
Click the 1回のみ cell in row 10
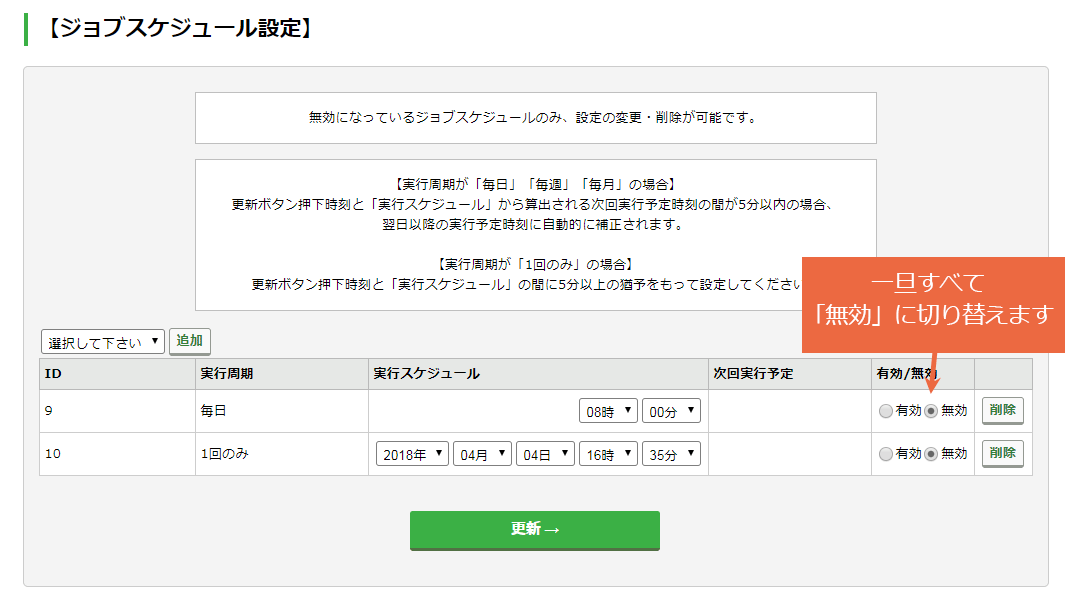tap(282, 454)
